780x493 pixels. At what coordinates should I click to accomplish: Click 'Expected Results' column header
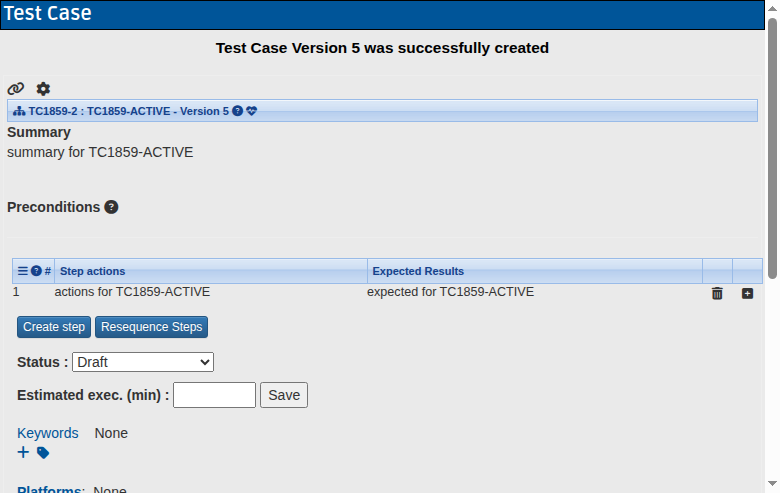[418, 271]
